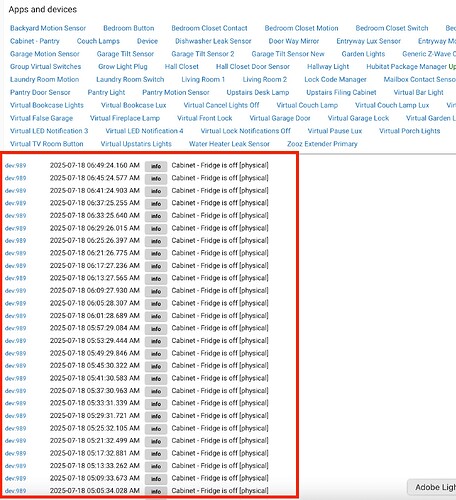Open Bedroom Closet Motion link
The image size is (456, 500).
pos(301,28)
